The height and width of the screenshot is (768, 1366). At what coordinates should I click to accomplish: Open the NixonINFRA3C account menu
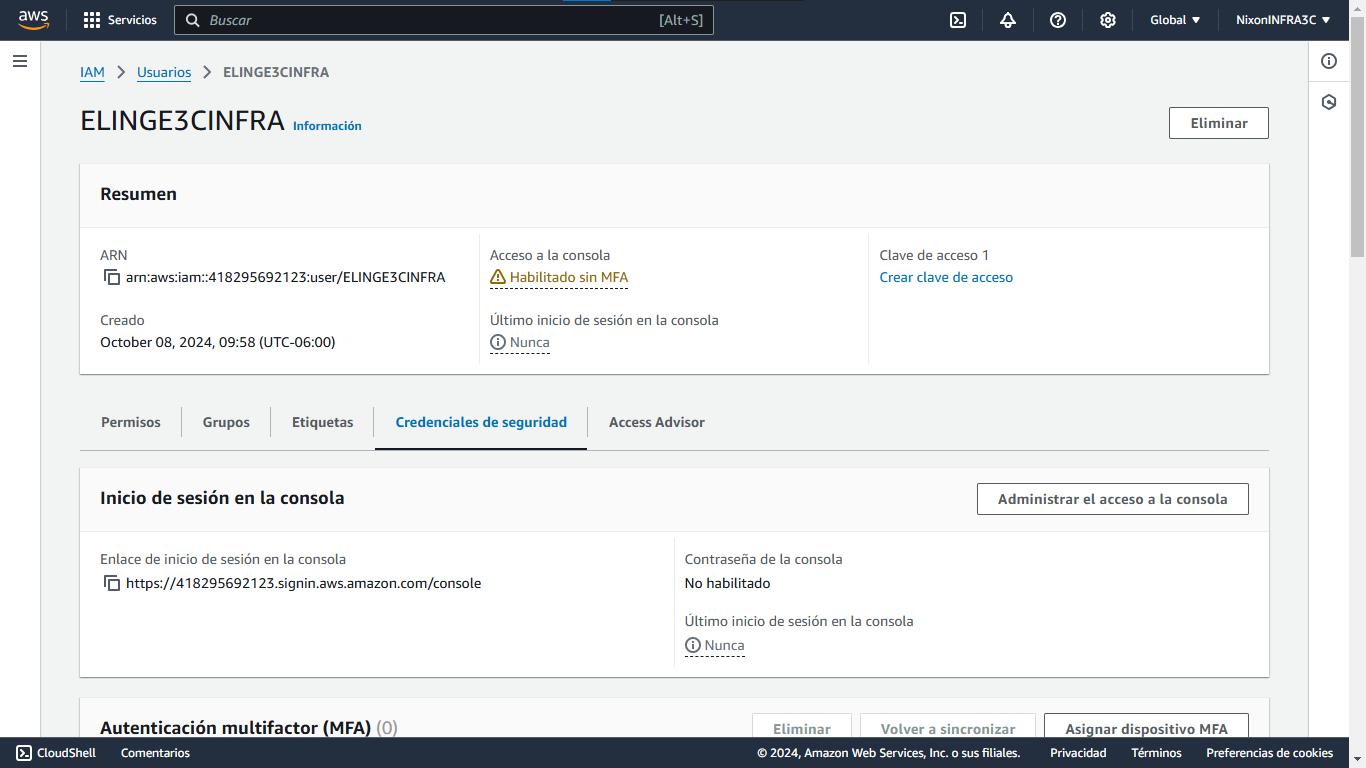tap(1283, 20)
